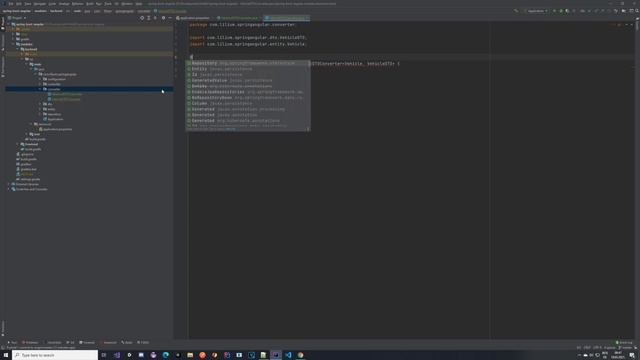Screen dimensions: 640x360
Task: Open the View menu
Action: coord(28,4)
